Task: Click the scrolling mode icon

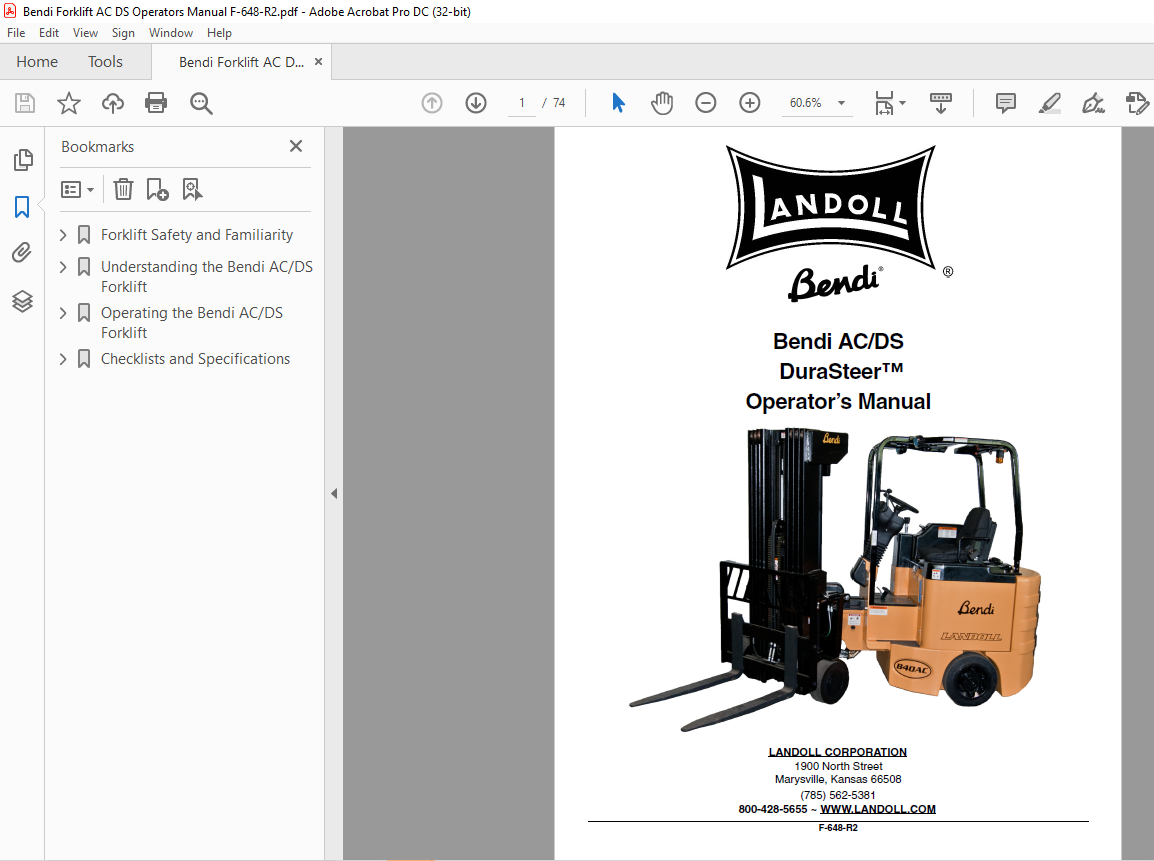Action: click(x=941, y=103)
